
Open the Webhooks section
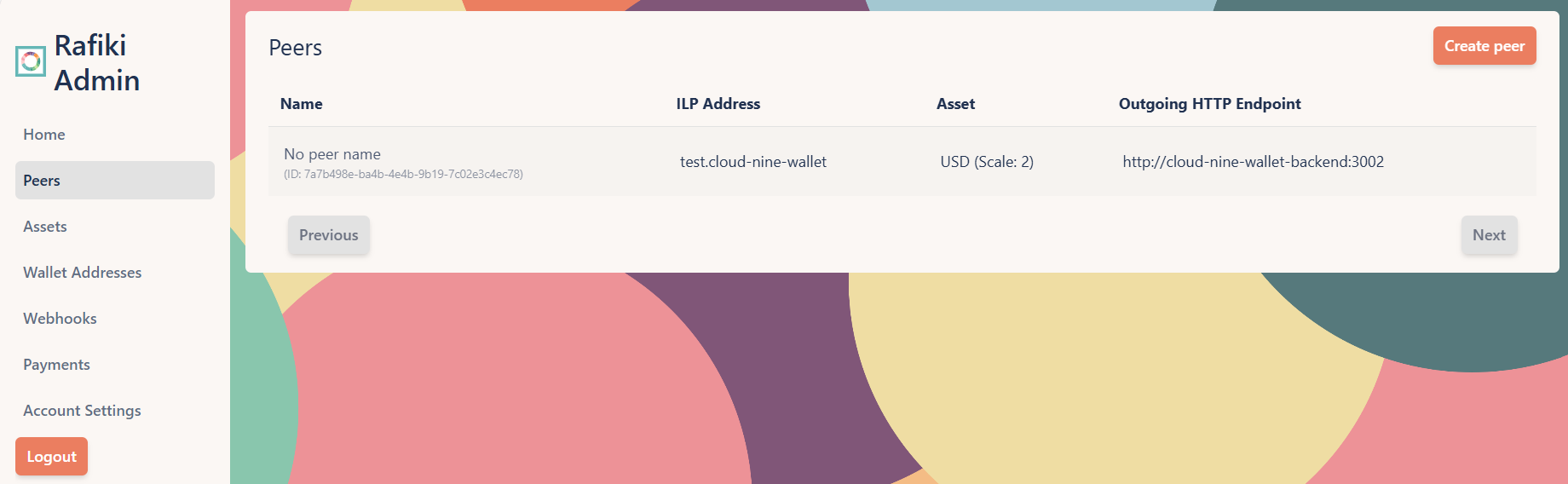pos(60,319)
